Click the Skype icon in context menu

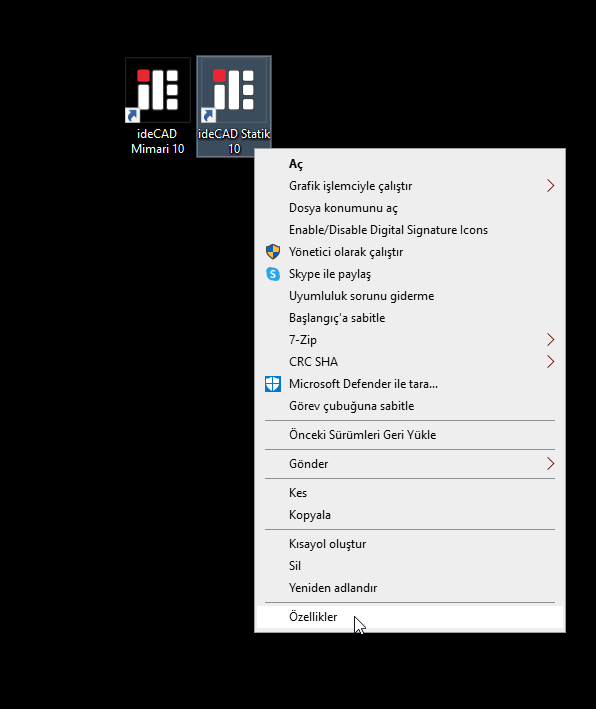[273, 274]
